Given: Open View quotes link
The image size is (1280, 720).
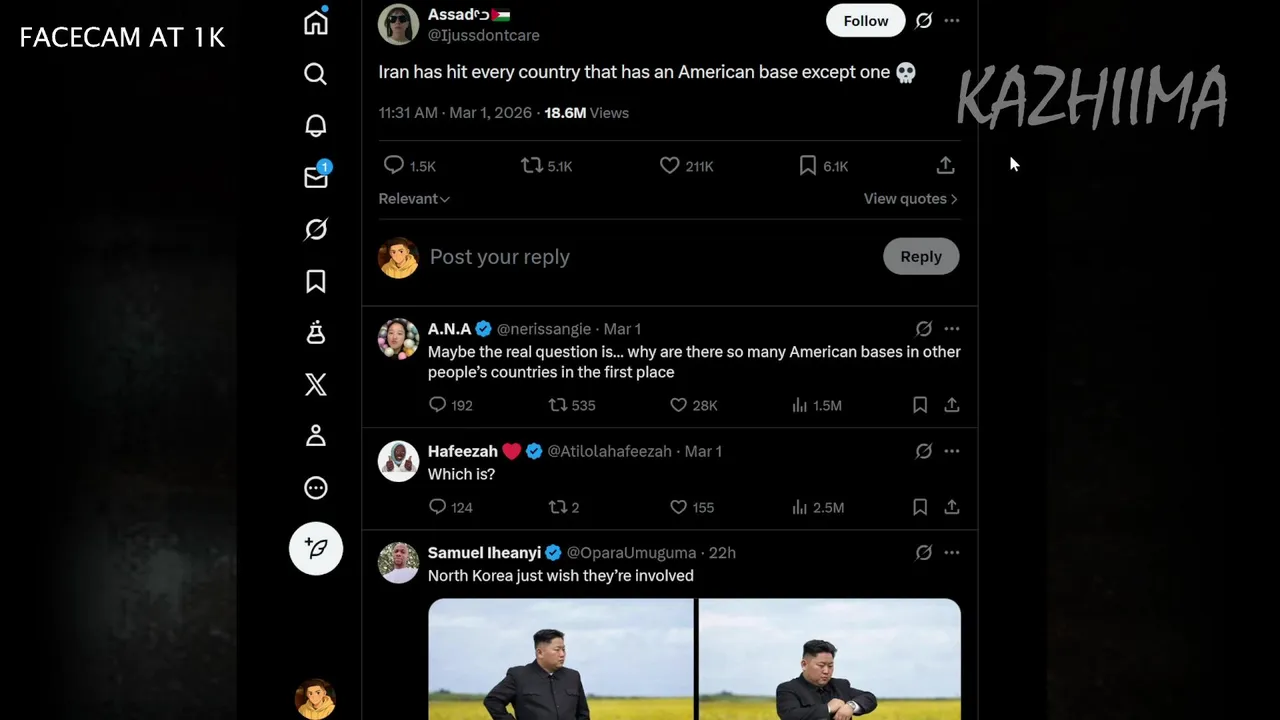Looking at the screenshot, I should [x=910, y=199].
